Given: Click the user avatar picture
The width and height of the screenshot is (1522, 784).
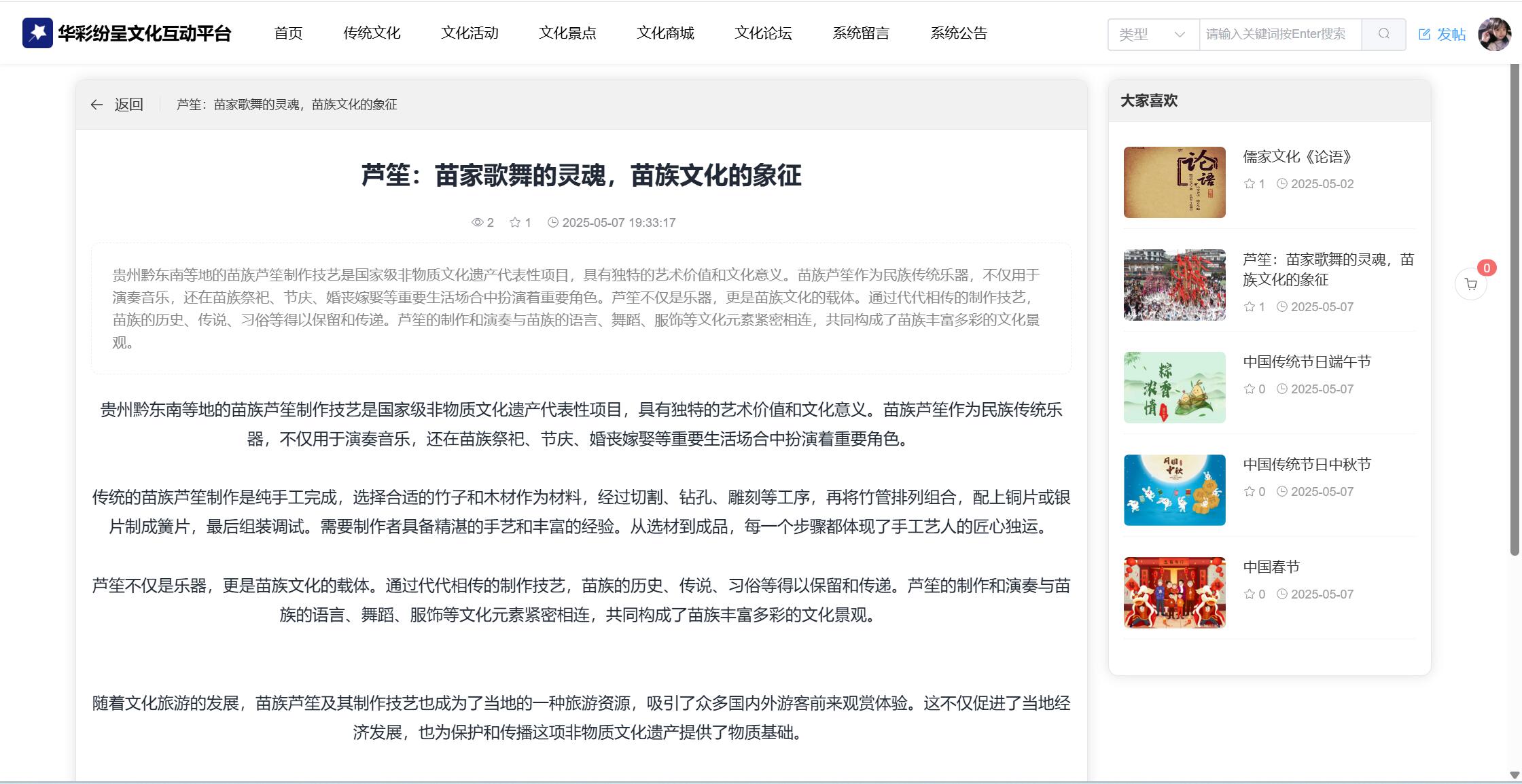Looking at the screenshot, I should (1494, 34).
